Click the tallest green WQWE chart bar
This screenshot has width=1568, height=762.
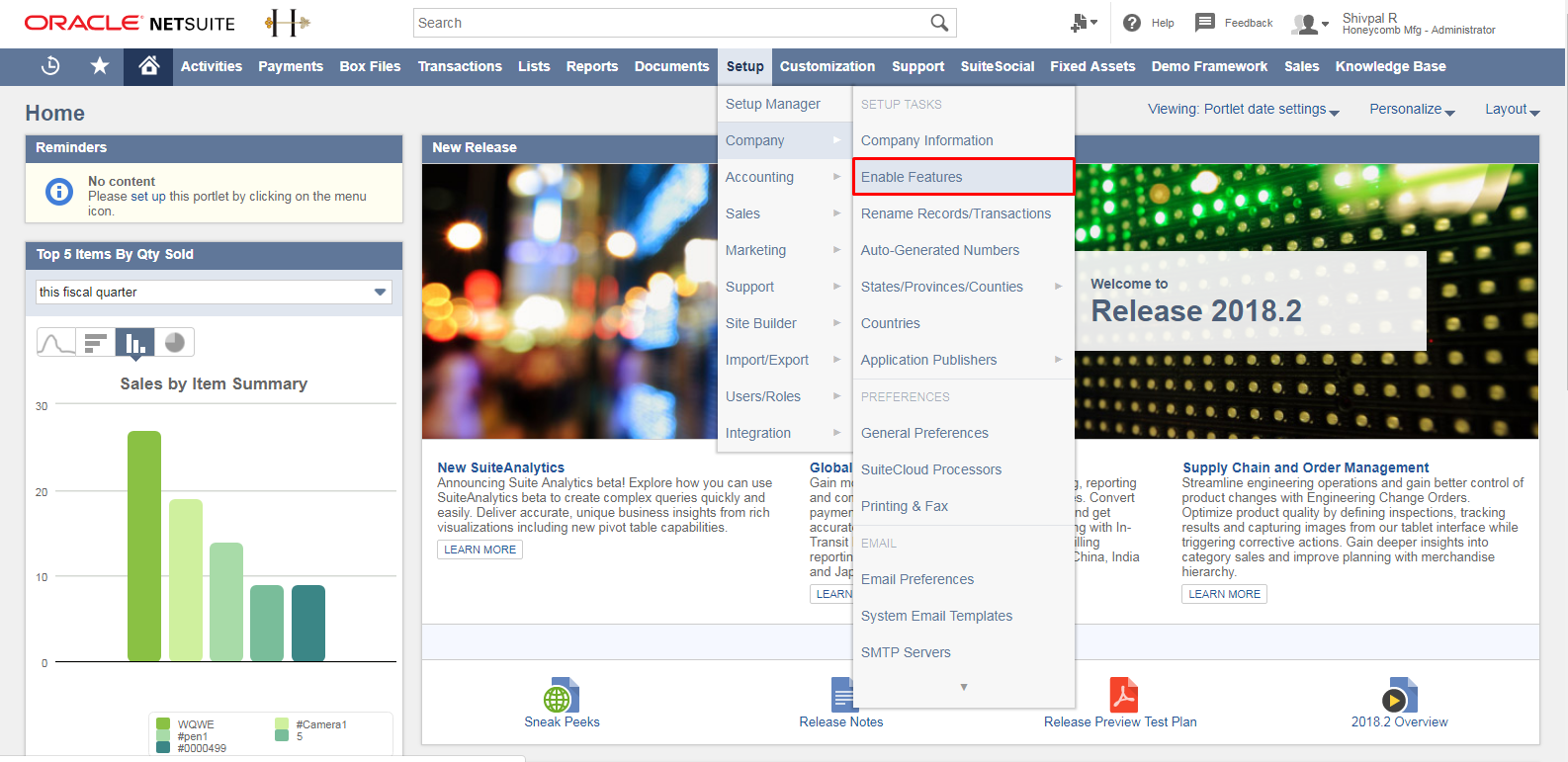tap(144, 546)
